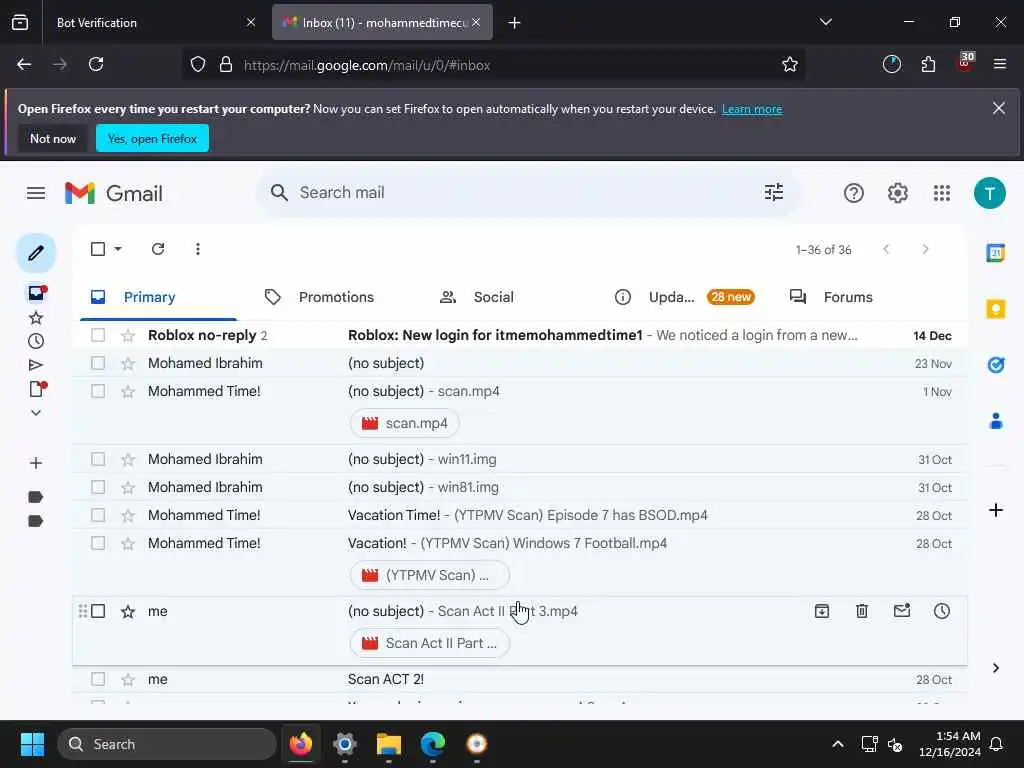Open Google Keep side panel
Screen dimensions: 1024x768
996,308
